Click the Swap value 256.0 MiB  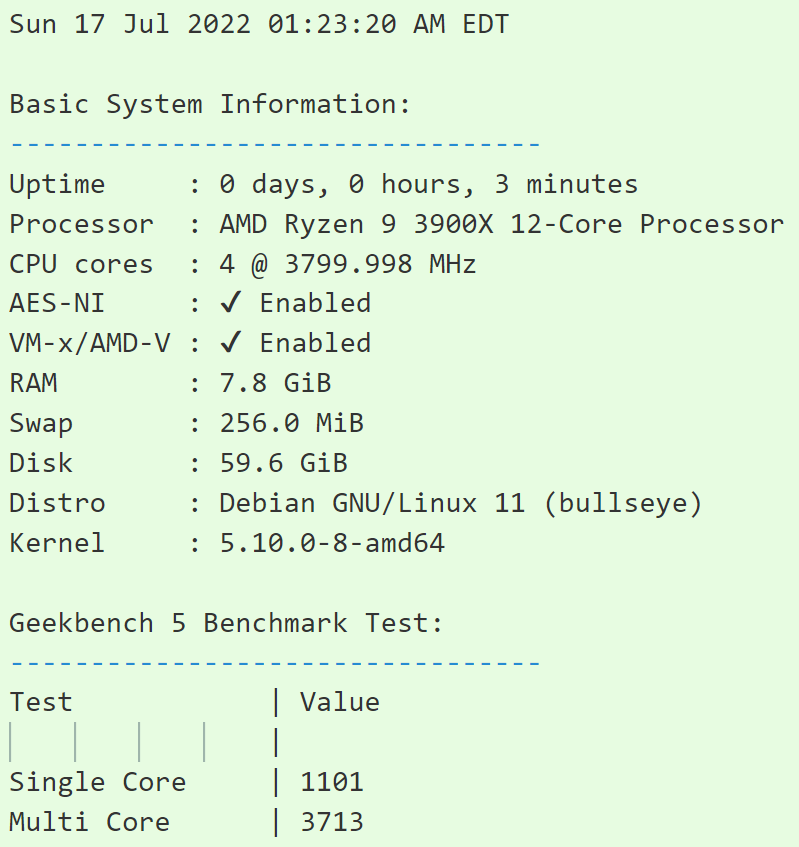click(291, 424)
